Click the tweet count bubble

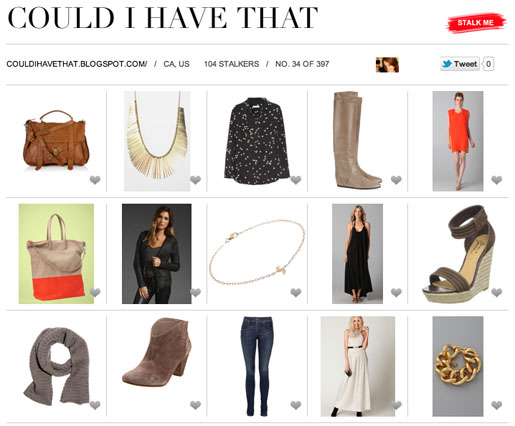coord(488,64)
